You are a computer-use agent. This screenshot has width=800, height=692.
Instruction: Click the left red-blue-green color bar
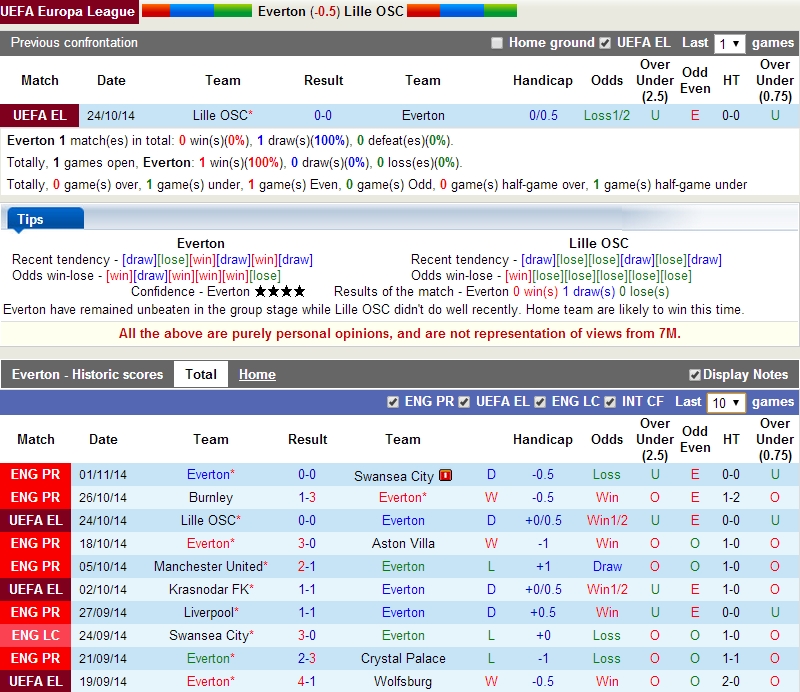[x=196, y=11]
